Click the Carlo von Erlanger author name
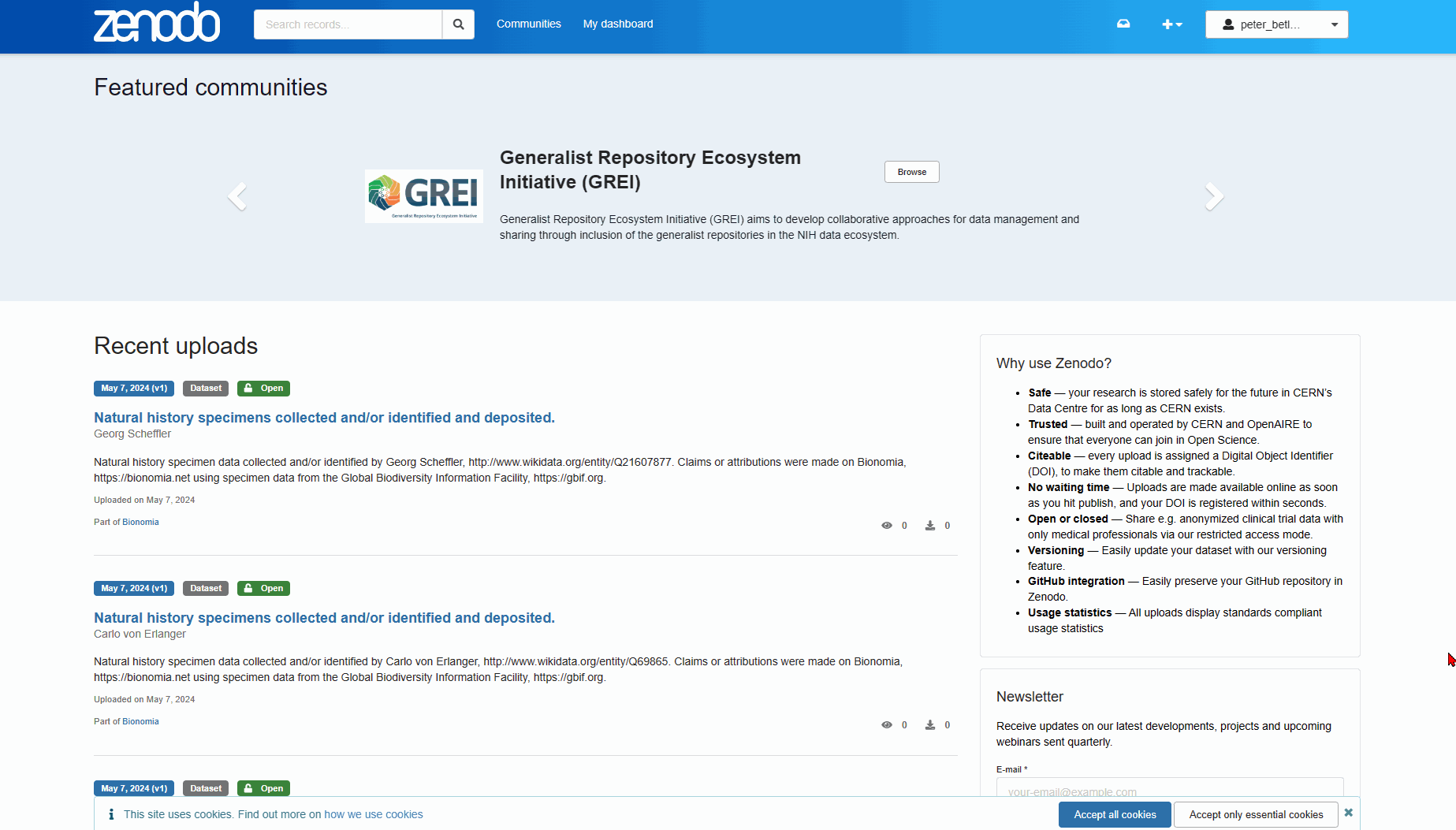Viewport: 1456px width, 830px height. [x=140, y=635]
